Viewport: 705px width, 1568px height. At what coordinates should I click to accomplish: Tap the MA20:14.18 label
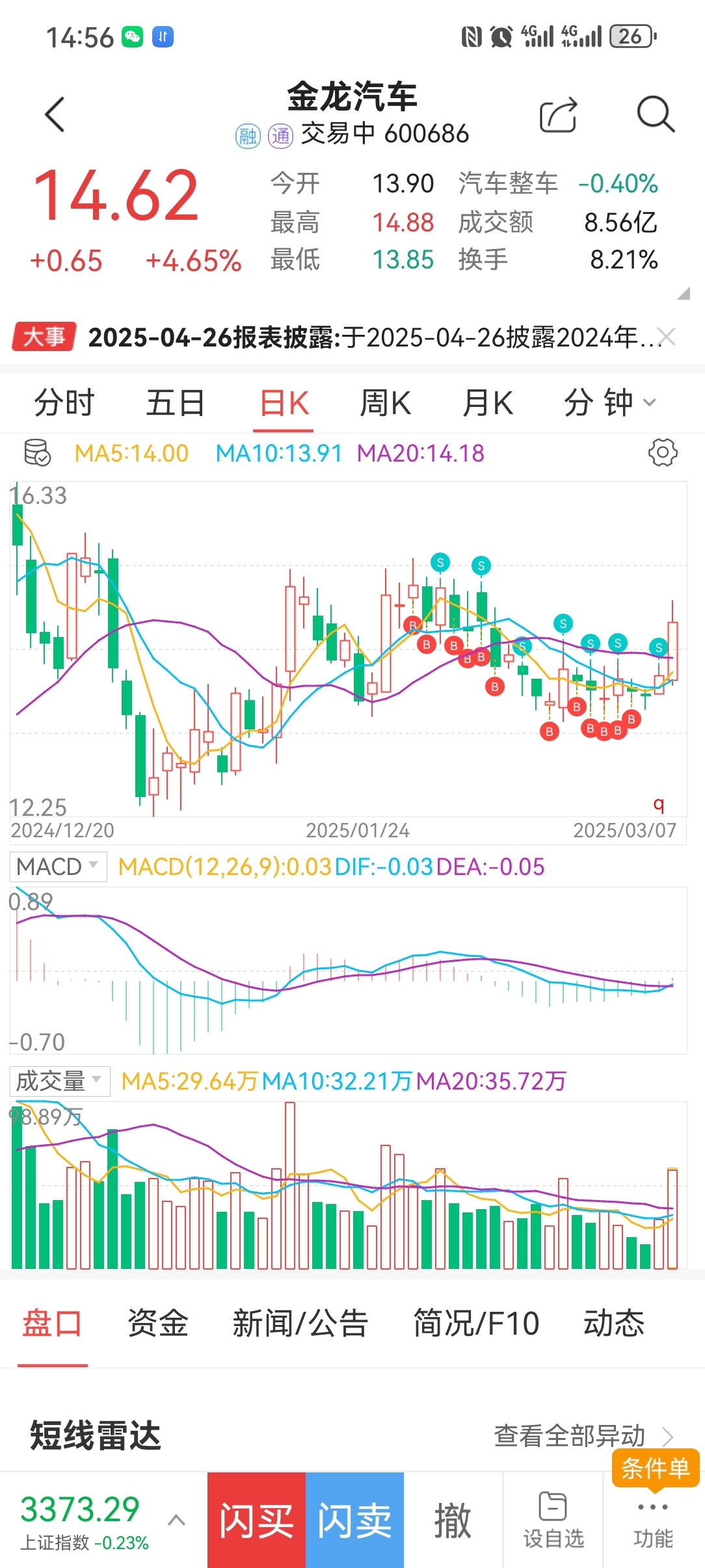point(421,453)
